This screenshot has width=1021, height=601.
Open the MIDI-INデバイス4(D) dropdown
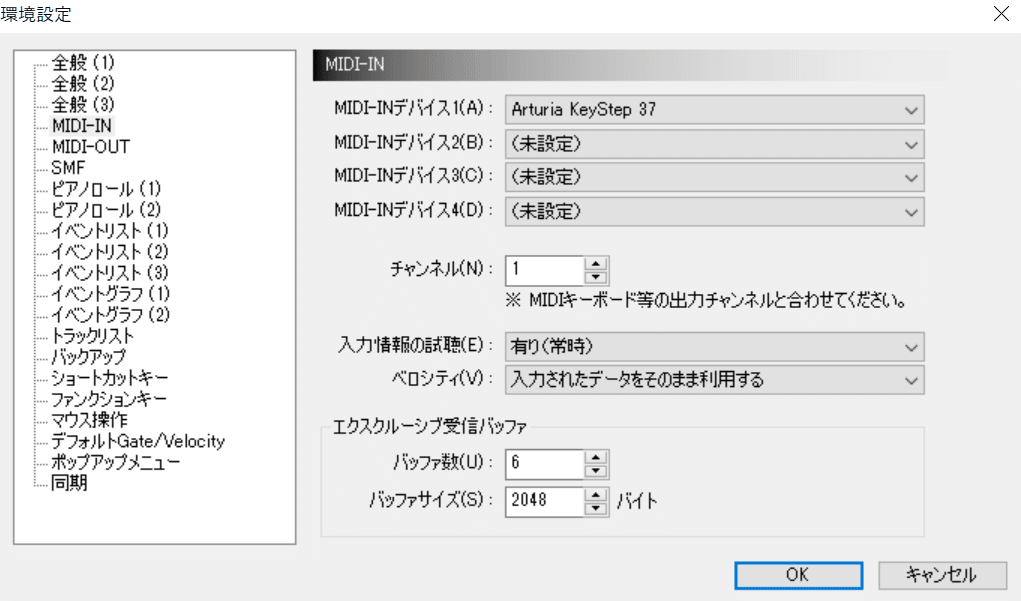click(714, 212)
